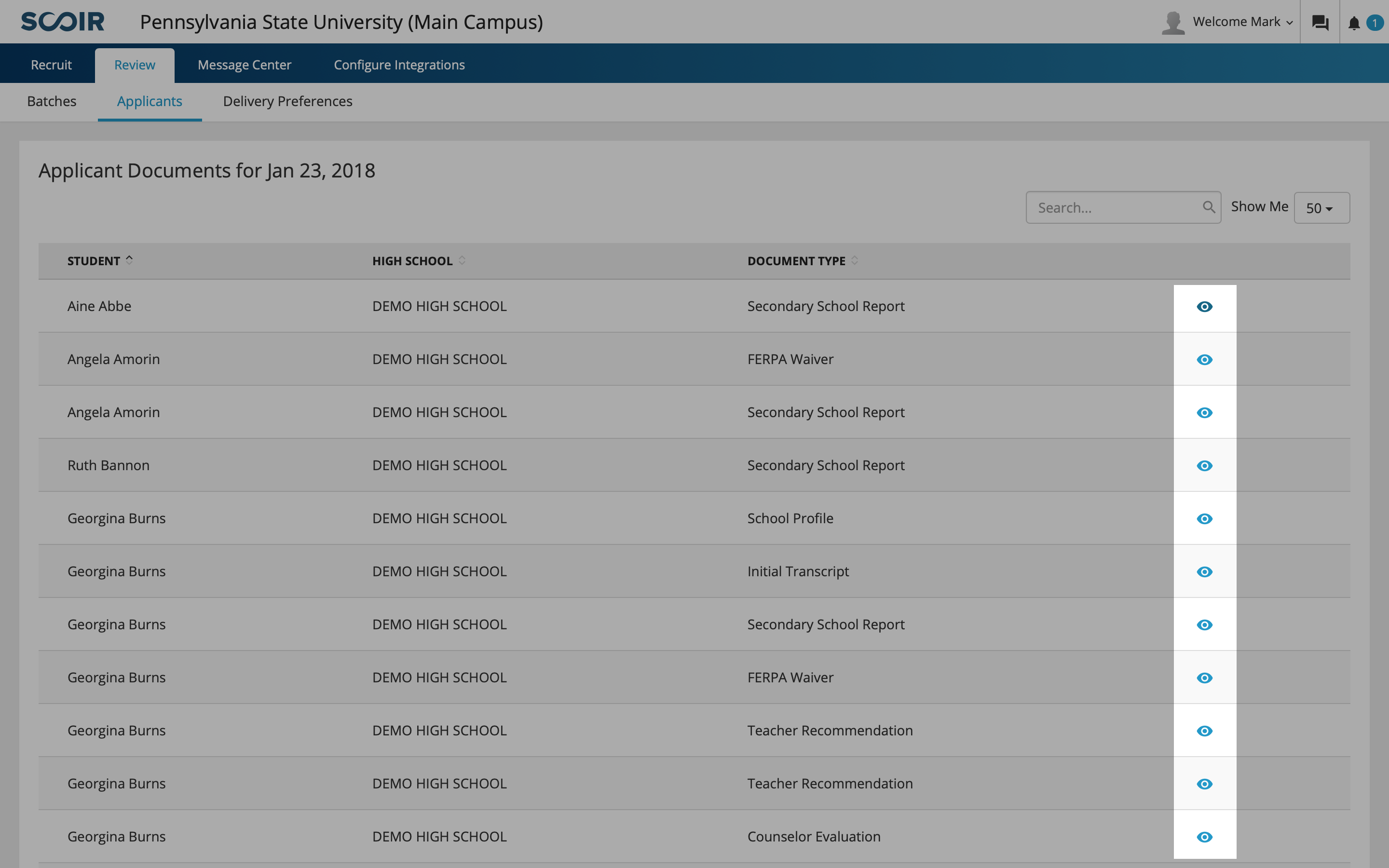Open the Show Me 50 dropdown
Image resolution: width=1389 pixels, height=868 pixels.
(1321, 208)
